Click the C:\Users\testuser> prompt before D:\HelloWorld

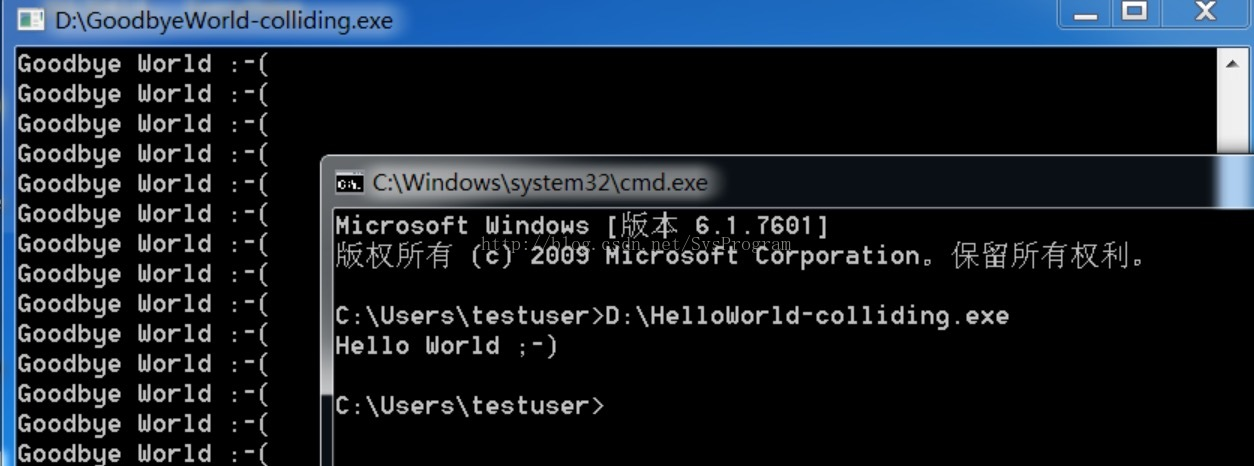point(470,316)
